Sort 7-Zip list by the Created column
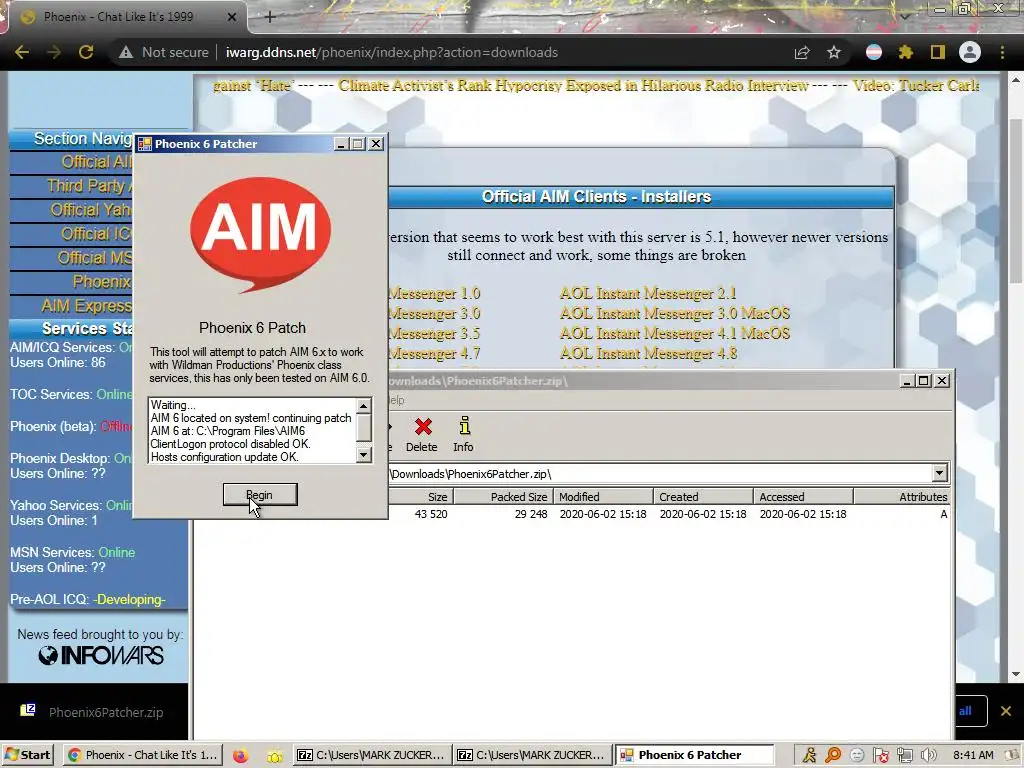 tap(703, 496)
